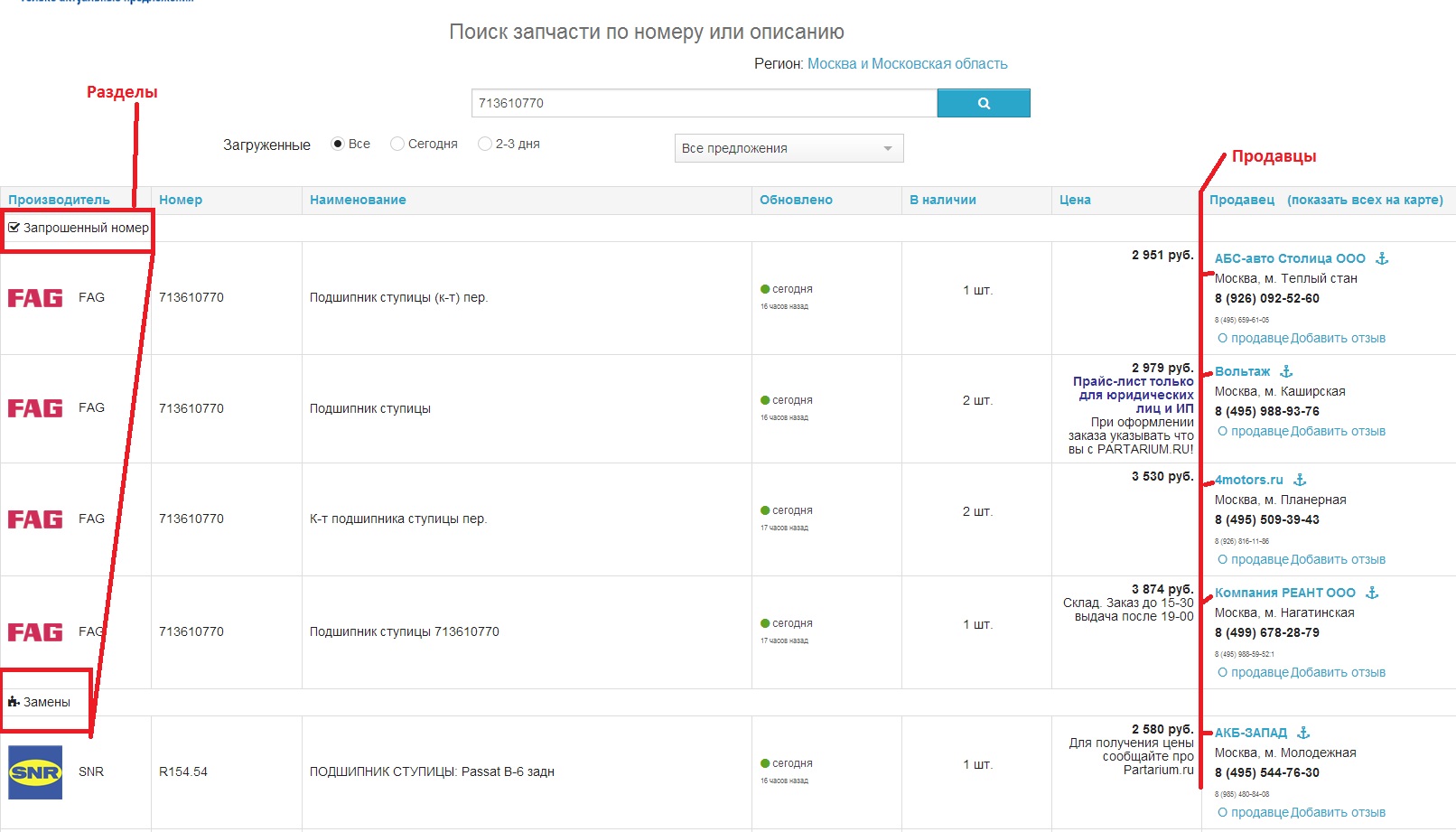
Task: Click the checkbox icon beside Запрошенный номер
Action: pos(14,228)
